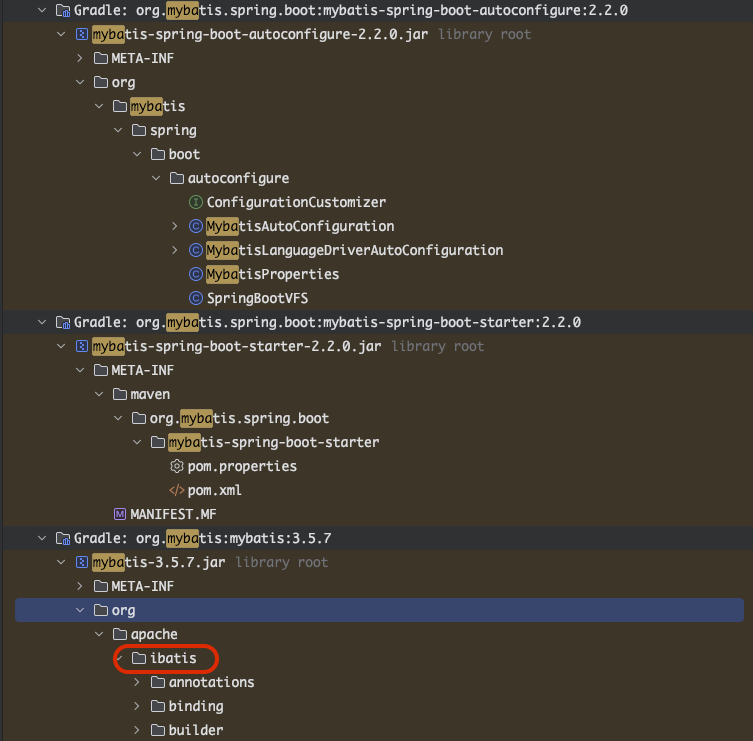
Task: Collapse the spring folder chevron
Action: [118, 130]
